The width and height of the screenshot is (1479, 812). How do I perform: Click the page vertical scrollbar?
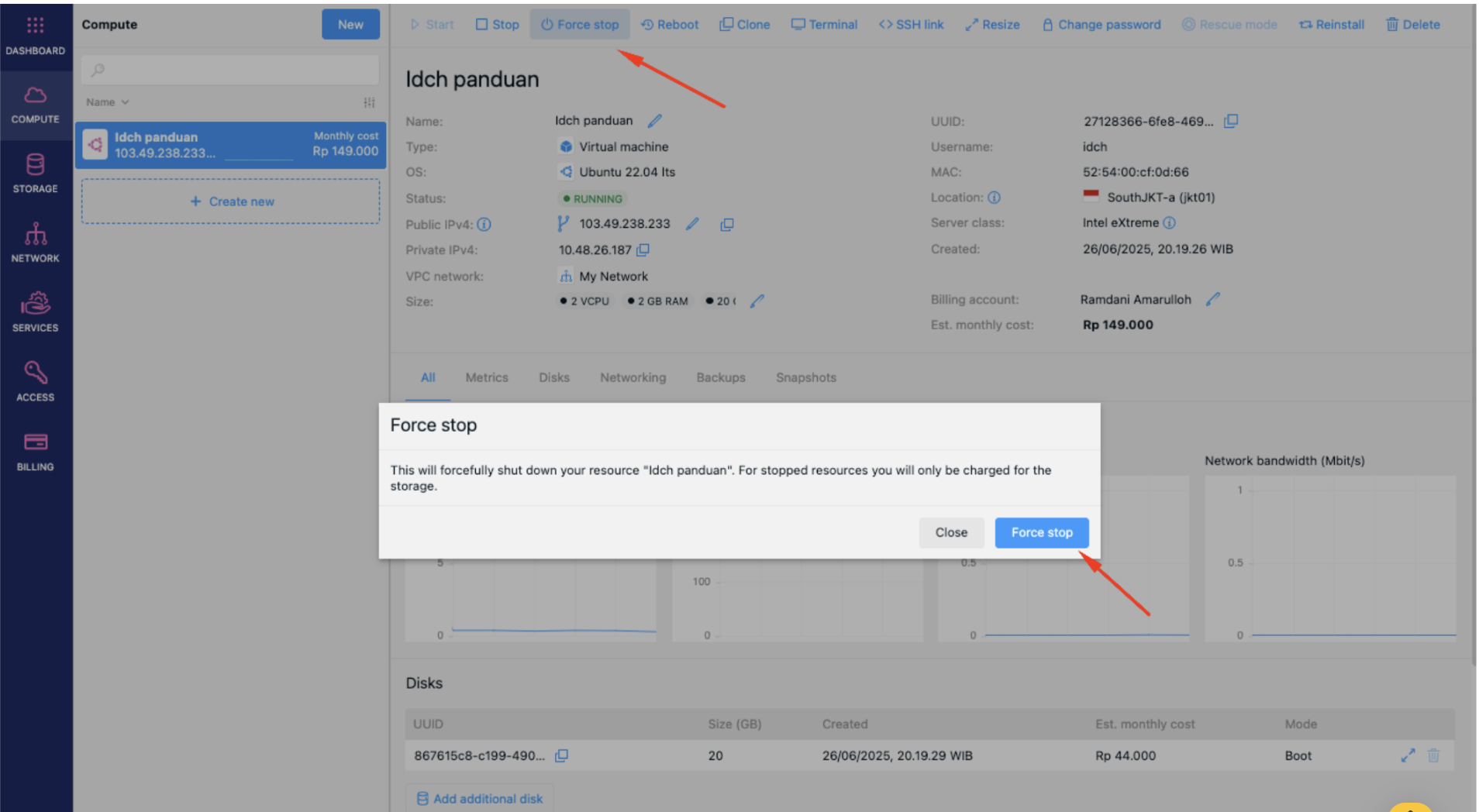(x=1474, y=333)
